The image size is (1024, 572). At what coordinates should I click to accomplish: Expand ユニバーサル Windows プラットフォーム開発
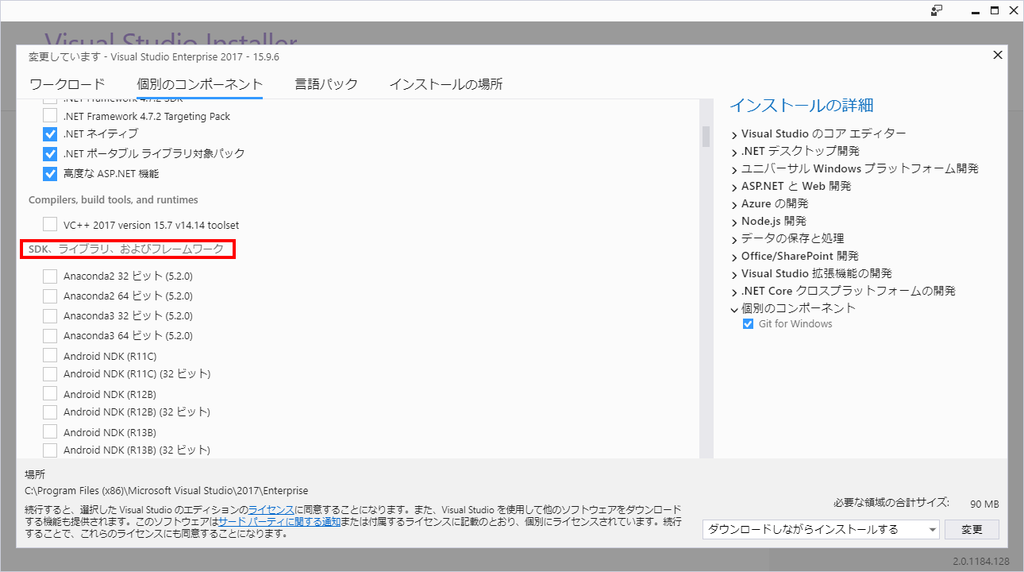coord(735,170)
